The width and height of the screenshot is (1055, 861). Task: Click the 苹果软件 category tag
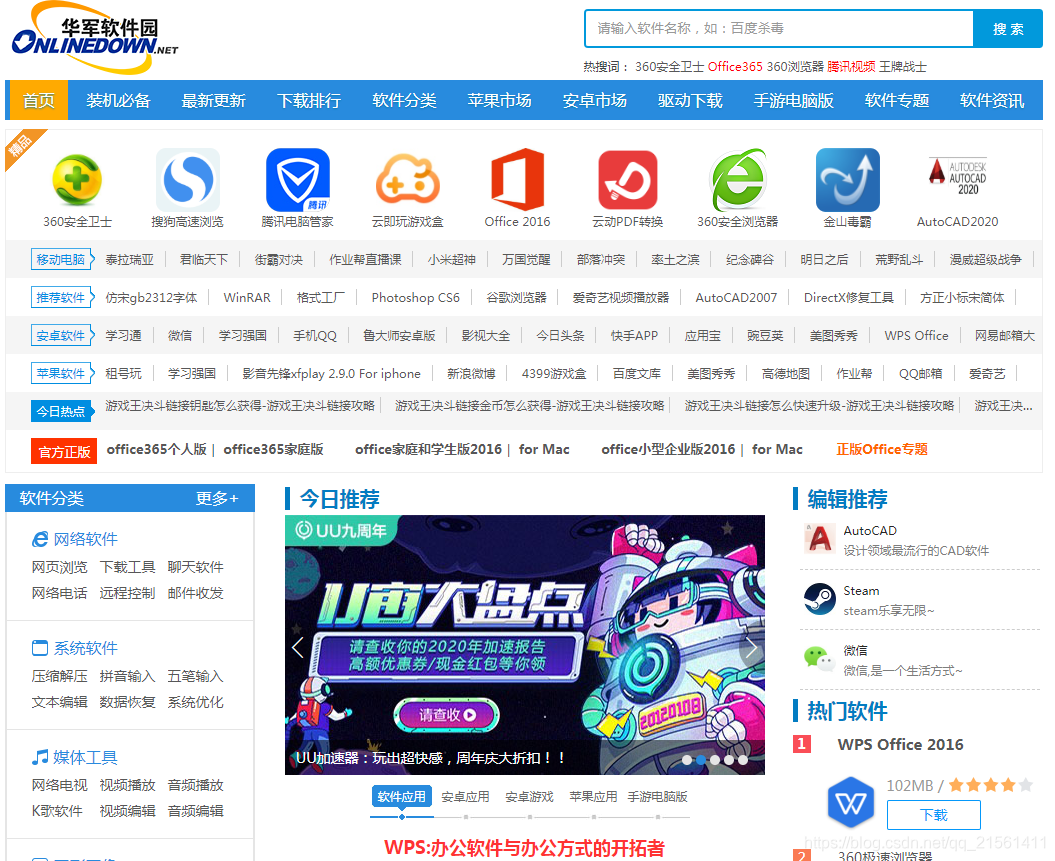point(61,373)
